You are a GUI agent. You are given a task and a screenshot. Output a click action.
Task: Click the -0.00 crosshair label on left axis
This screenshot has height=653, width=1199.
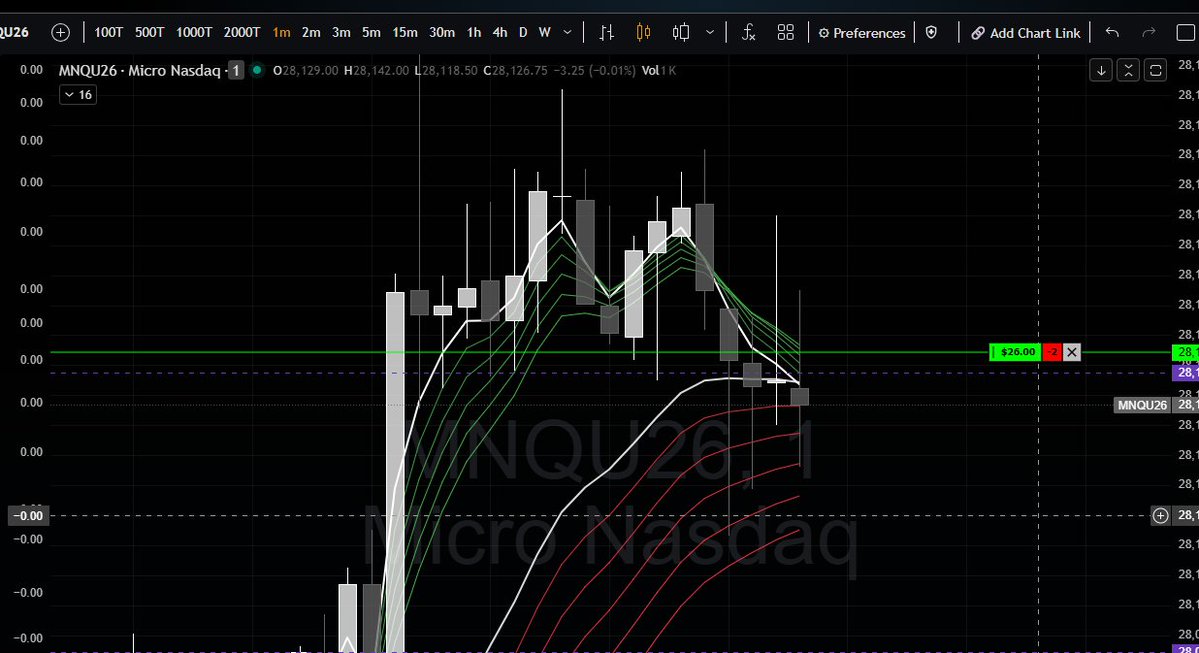28,515
